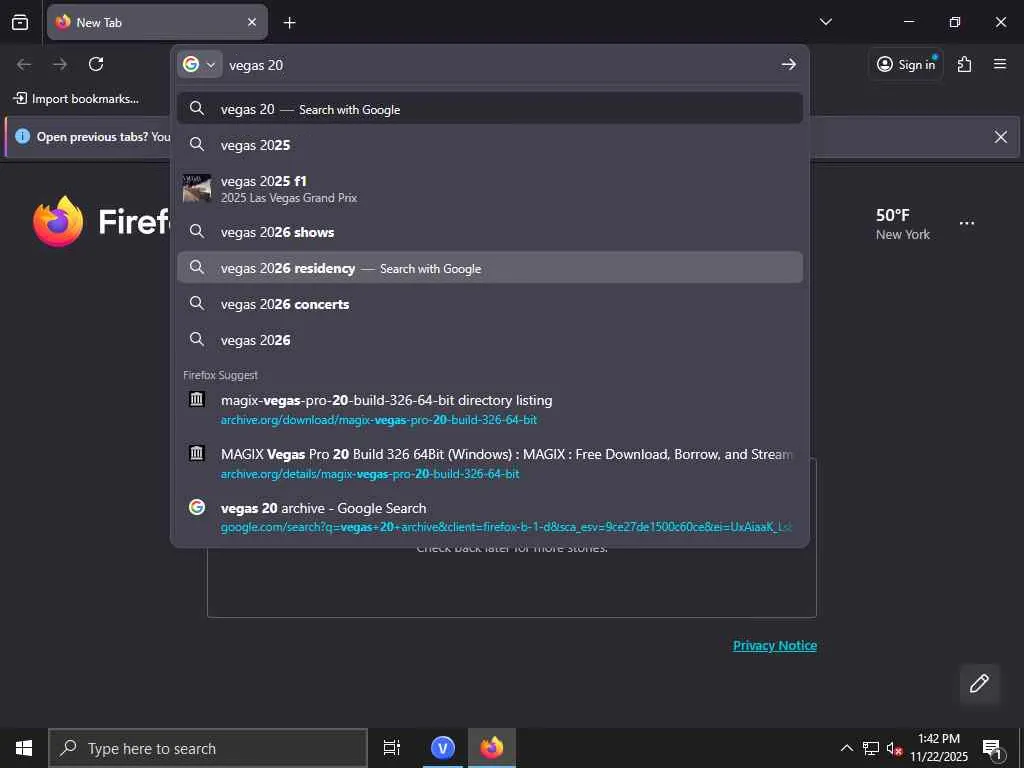This screenshot has width=1024, height=768.
Task: Click Google icon beside 'vegas 20 archive' entry
Action: pos(197,507)
